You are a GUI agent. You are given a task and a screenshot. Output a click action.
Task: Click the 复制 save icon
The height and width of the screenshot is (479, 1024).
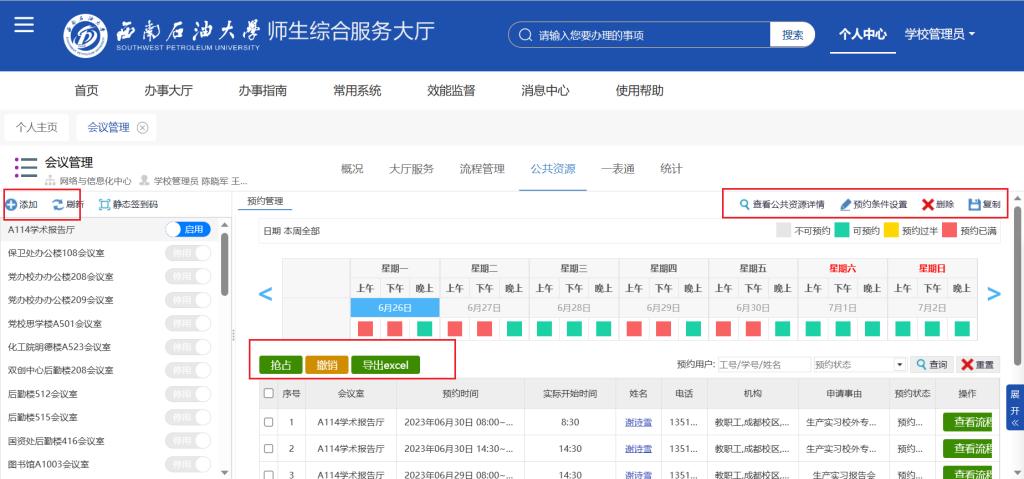[974, 204]
